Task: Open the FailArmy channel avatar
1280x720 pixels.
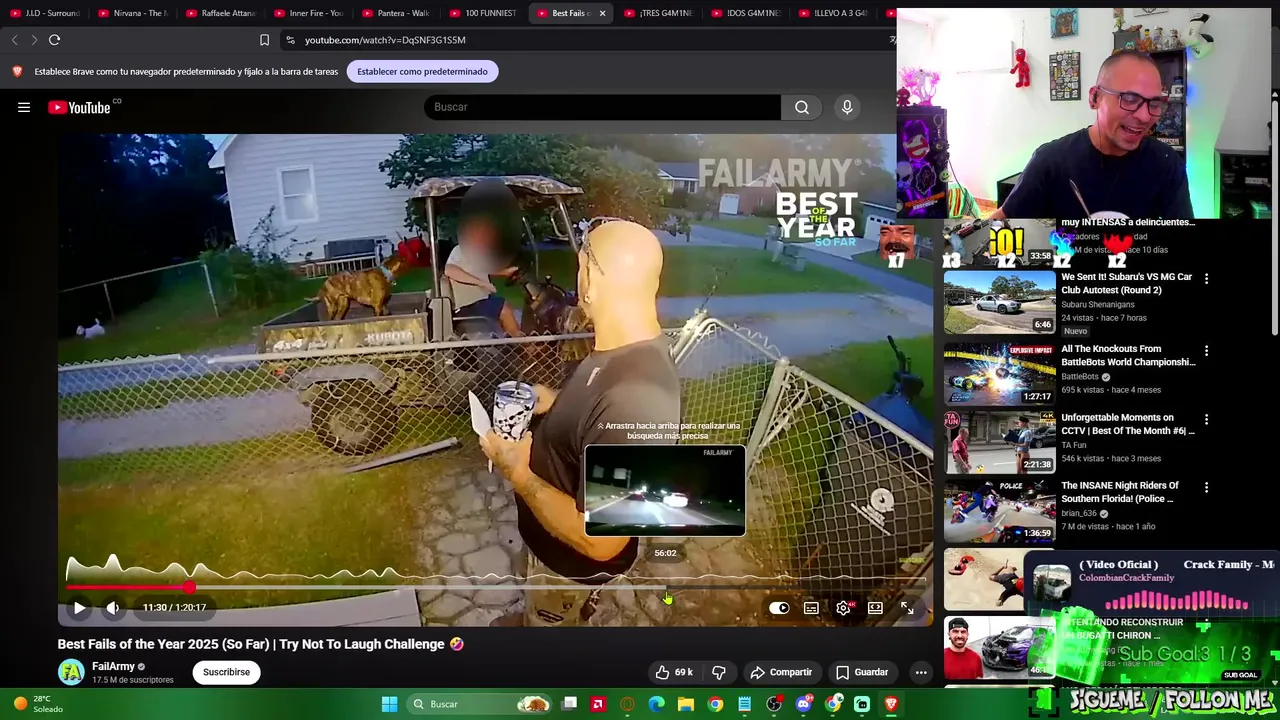Action: coord(71,672)
